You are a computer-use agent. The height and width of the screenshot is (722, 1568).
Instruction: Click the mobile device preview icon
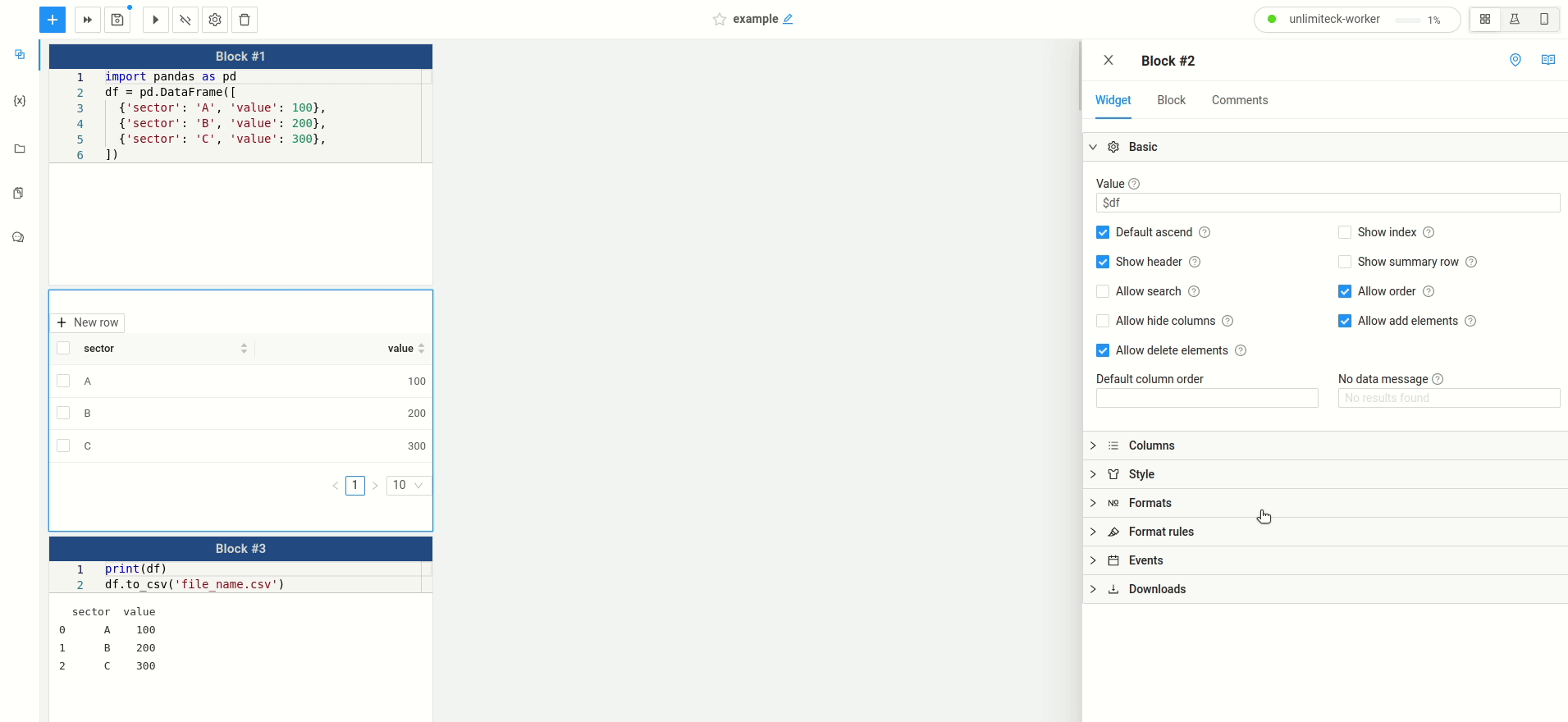click(1544, 20)
